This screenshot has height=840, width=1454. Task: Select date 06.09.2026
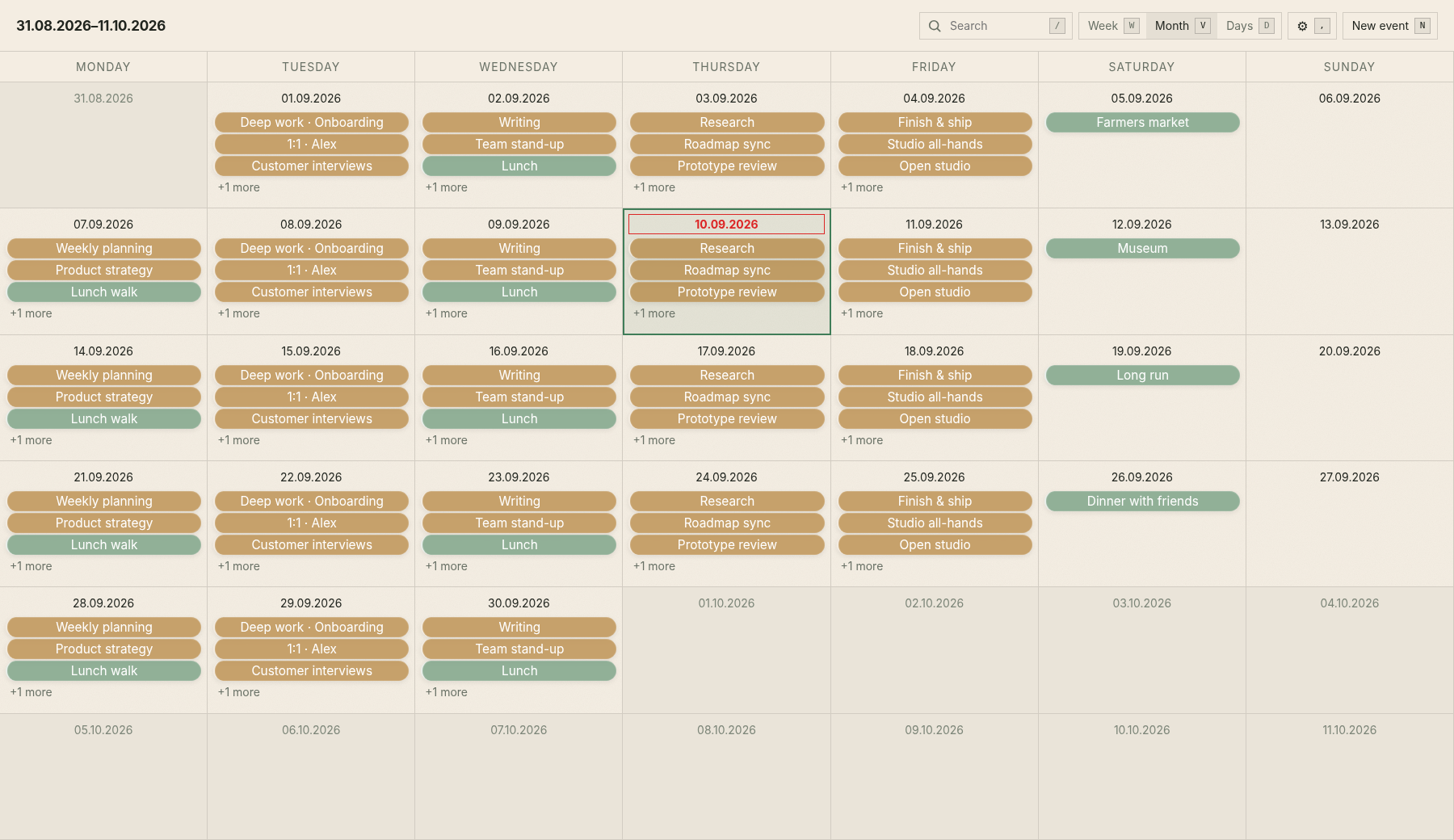tap(1349, 99)
